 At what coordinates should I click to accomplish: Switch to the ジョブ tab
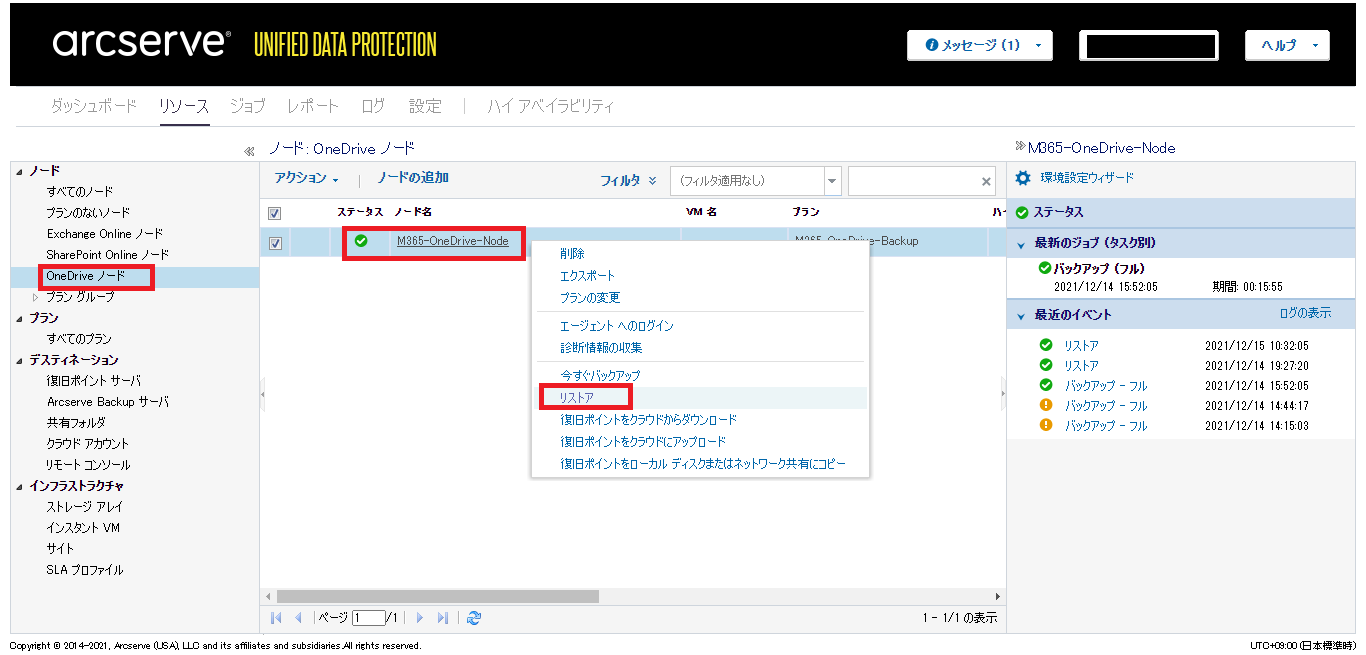(x=248, y=106)
